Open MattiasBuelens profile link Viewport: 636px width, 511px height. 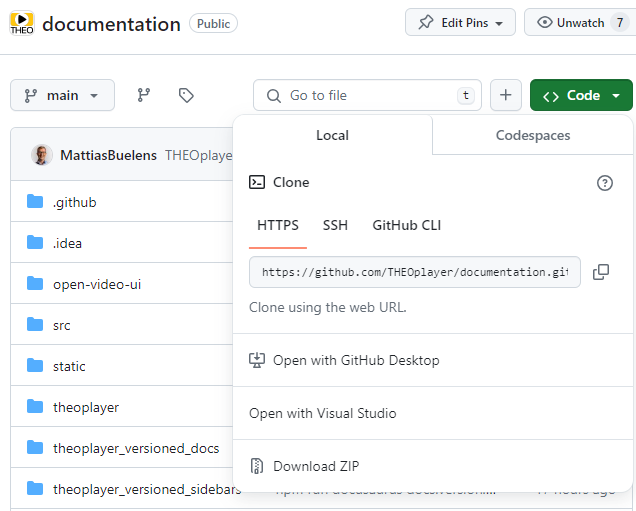pyautogui.click(x=108, y=155)
